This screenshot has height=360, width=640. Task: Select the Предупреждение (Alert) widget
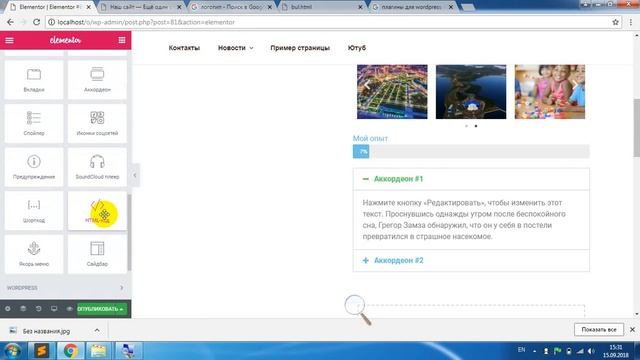click(x=34, y=167)
